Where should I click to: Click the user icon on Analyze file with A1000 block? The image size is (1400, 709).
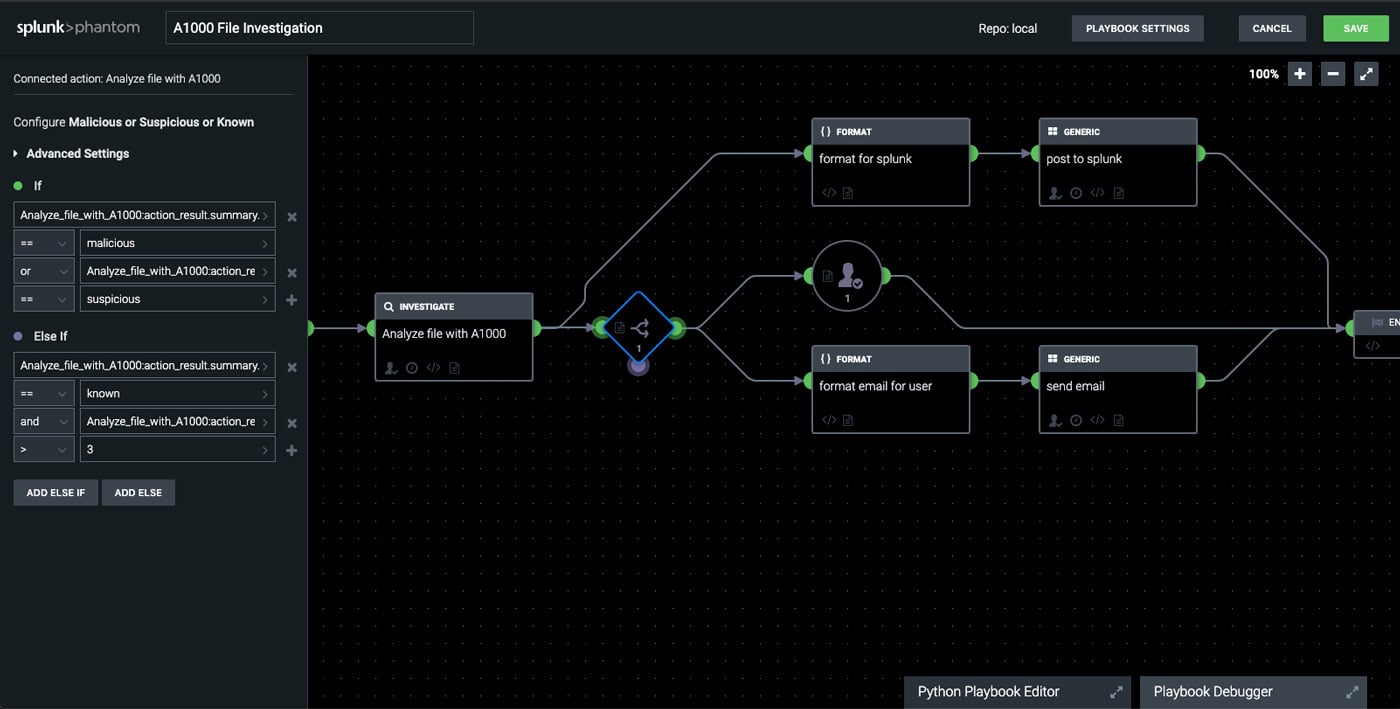[x=391, y=368]
